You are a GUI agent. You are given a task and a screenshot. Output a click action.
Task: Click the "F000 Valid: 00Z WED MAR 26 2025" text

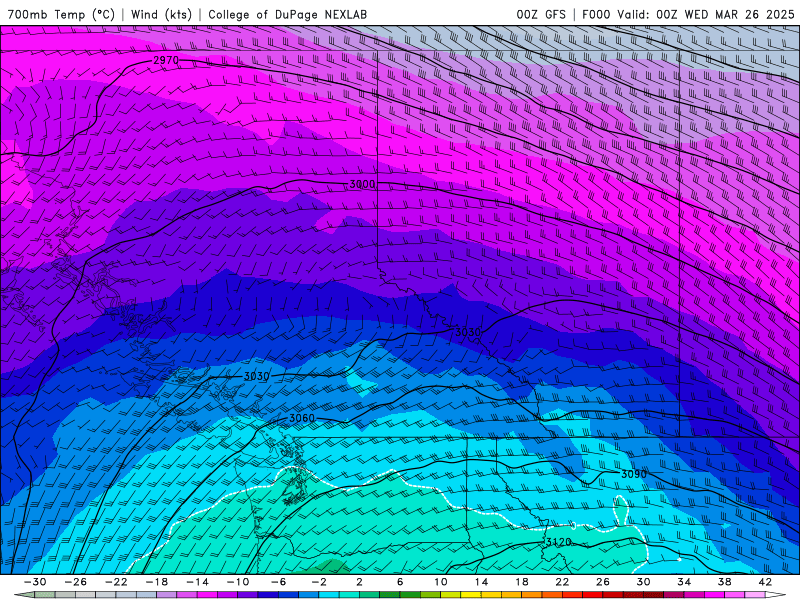click(688, 14)
